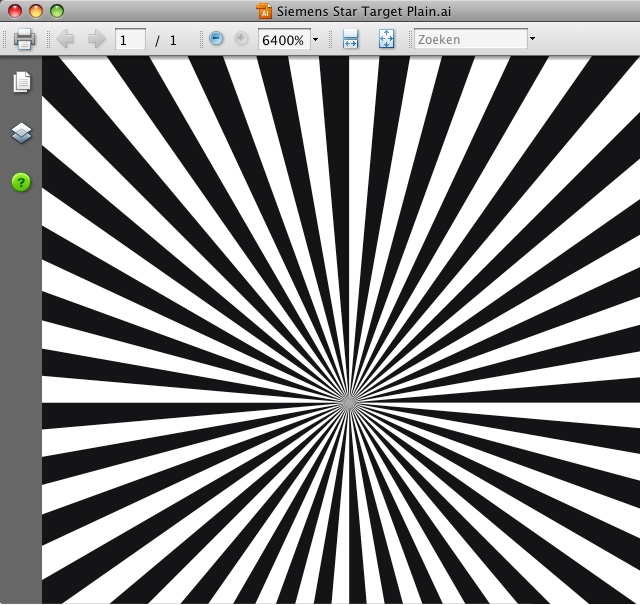The height and width of the screenshot is (605, 640).
Task: Open Help via the green question mark
Action: [21, 182]
